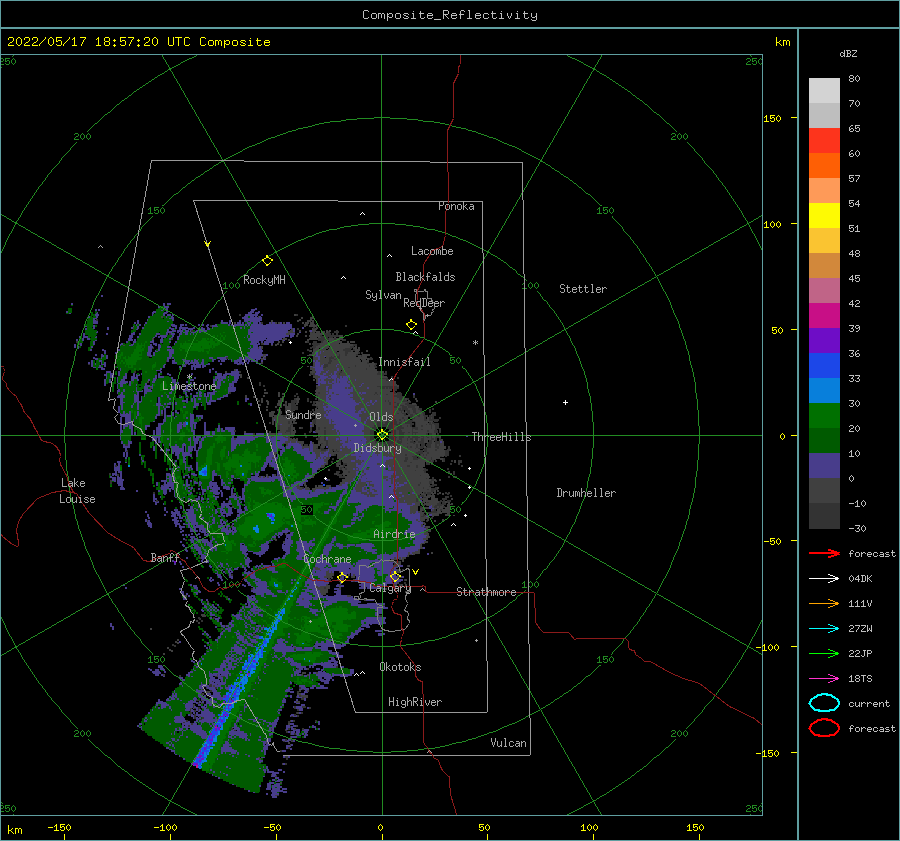Click the Airdrie label
Image resolution: width=900 pixels, height=841 pixels.
pyautogui.click(x=394, y=534)
